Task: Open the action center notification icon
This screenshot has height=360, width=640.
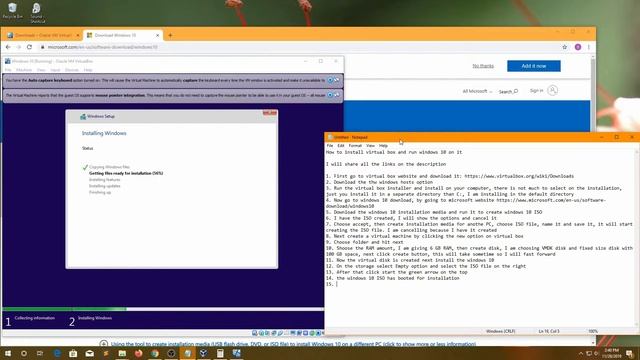Action: (x=630, y=353)
